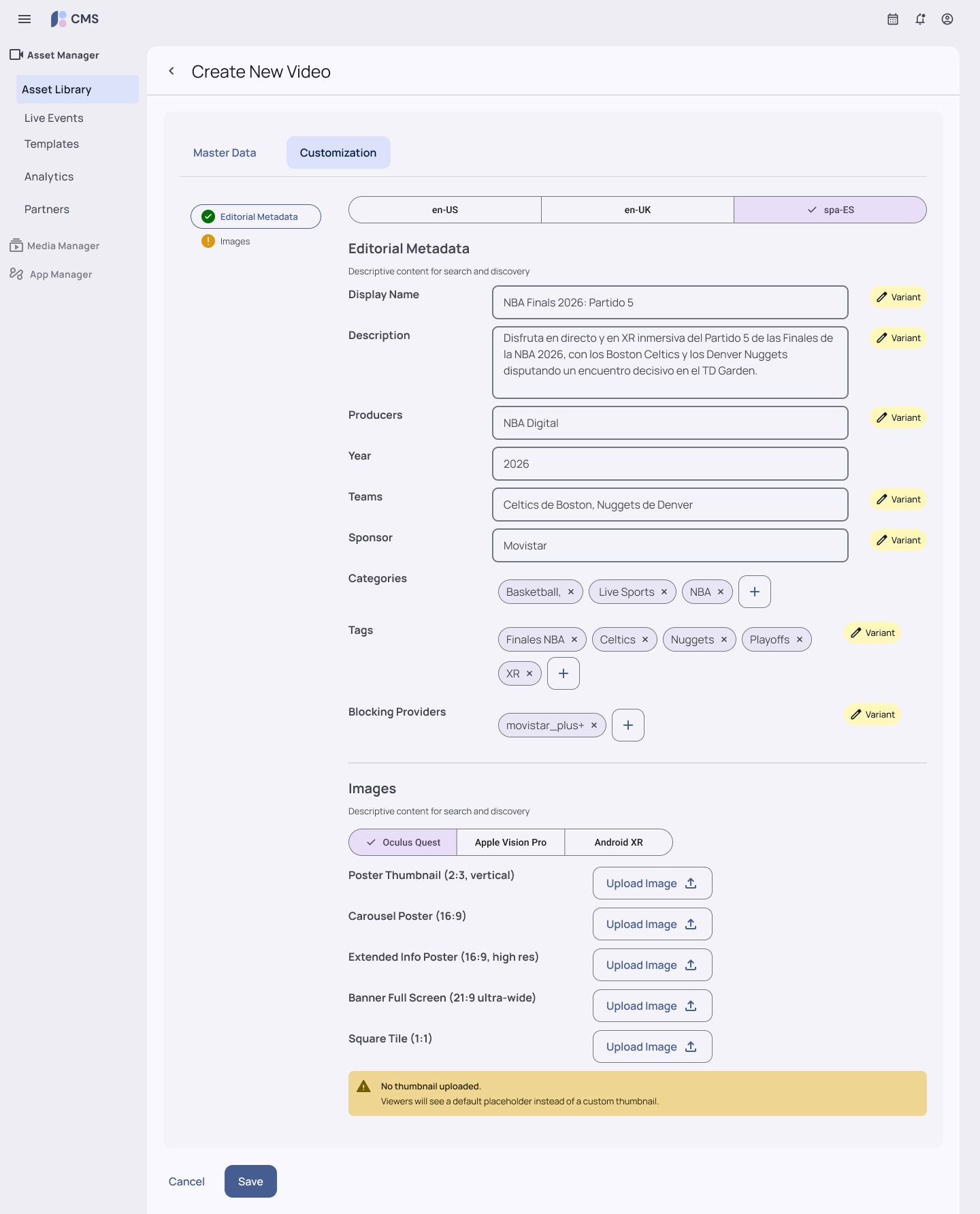Image resolution: width=980 pixels, height=1214 pixels.
Task: Add a new category with plus button
Action: pos(755,592)
